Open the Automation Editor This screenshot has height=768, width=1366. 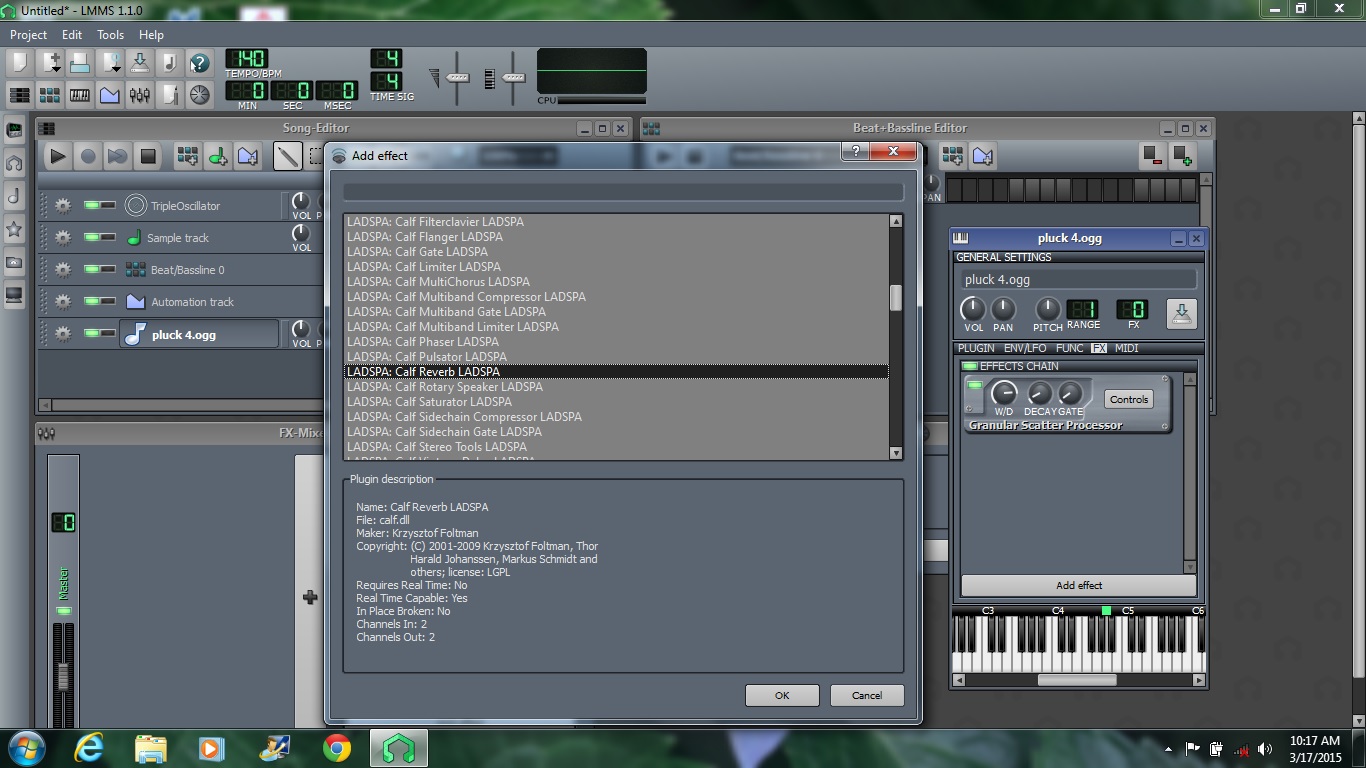tap(109, 95)
